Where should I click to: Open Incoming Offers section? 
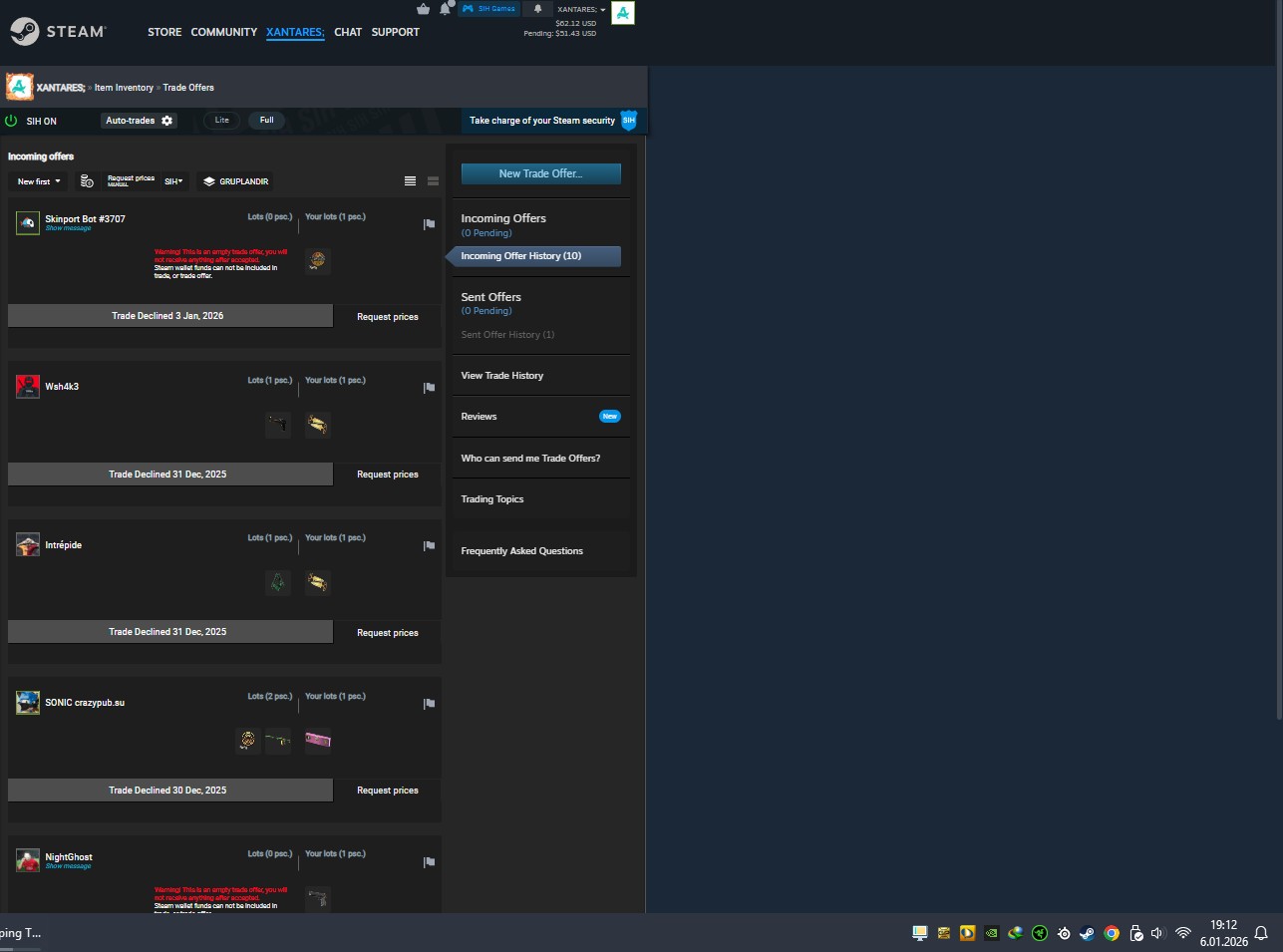point(503,218)
